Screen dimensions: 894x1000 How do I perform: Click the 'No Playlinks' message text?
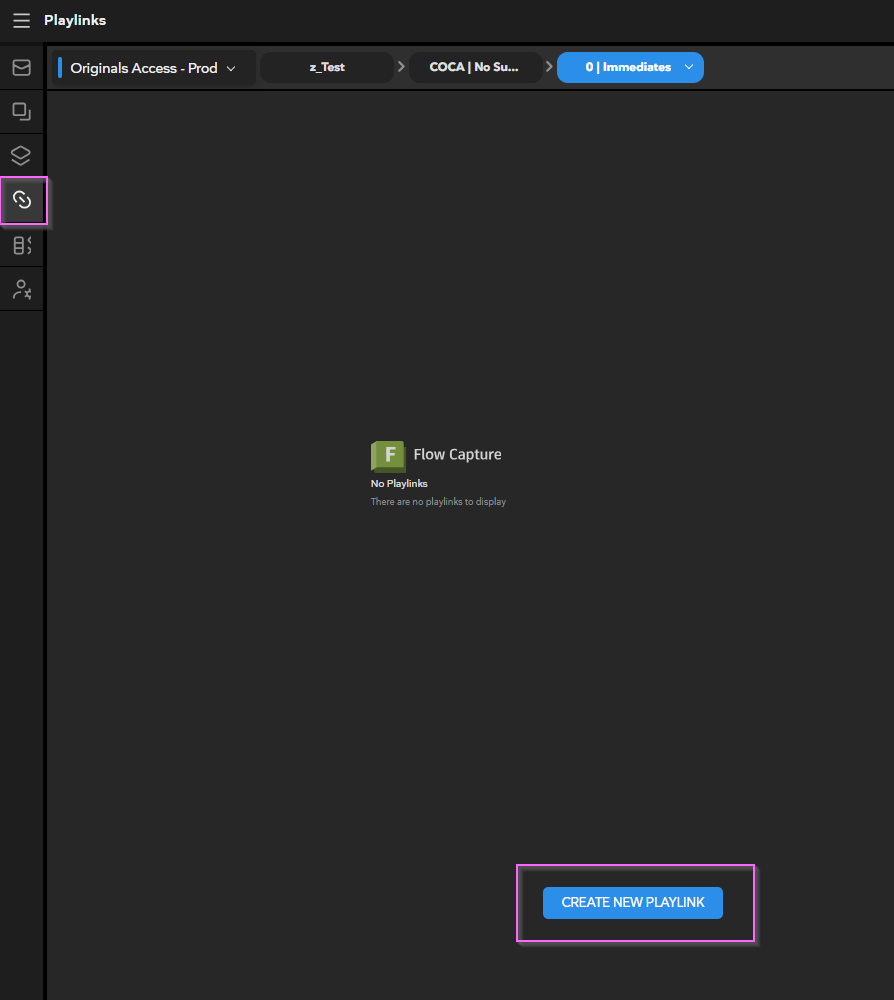click(x=399, y=483)
